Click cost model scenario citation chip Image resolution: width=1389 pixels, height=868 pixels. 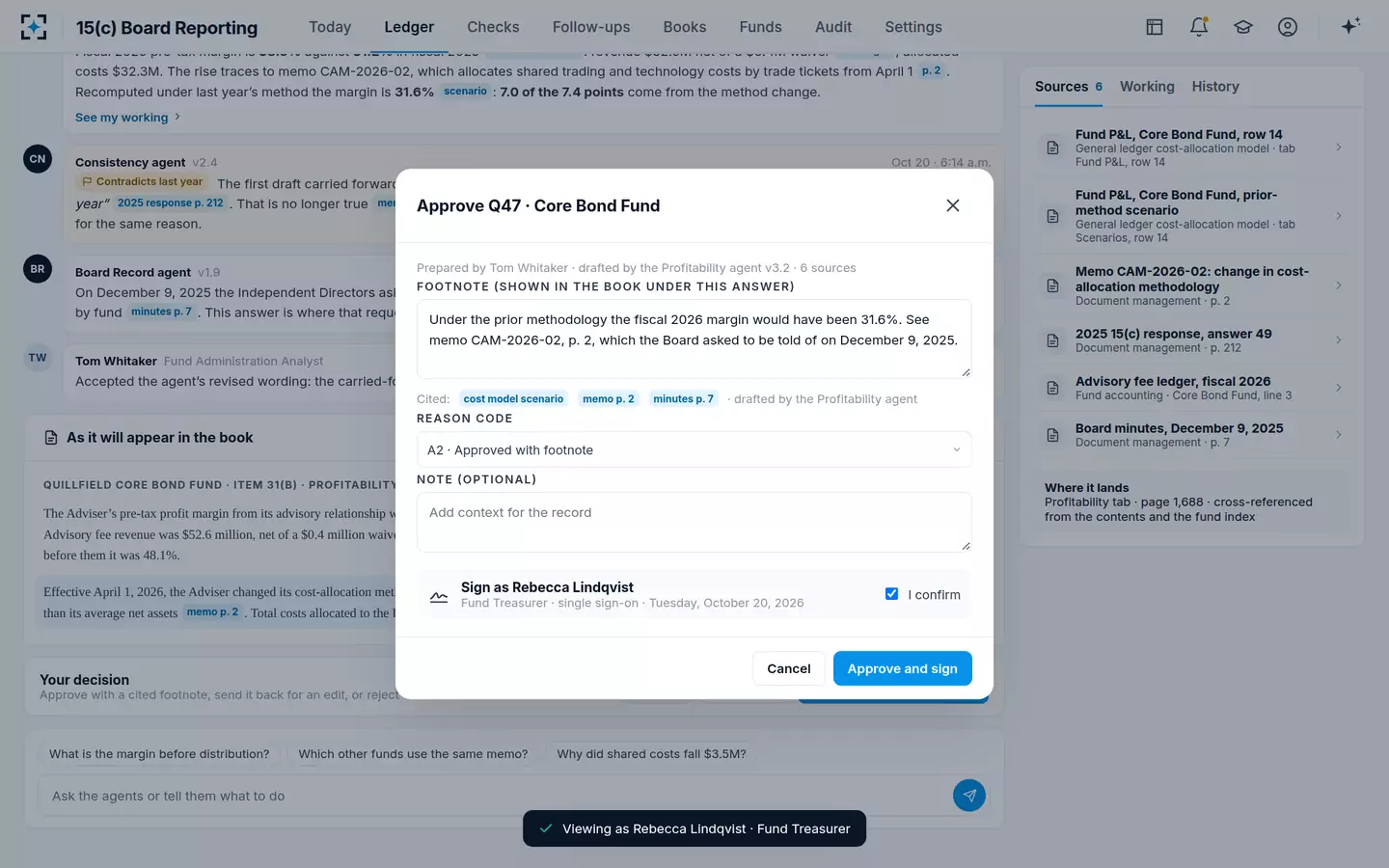513,399
